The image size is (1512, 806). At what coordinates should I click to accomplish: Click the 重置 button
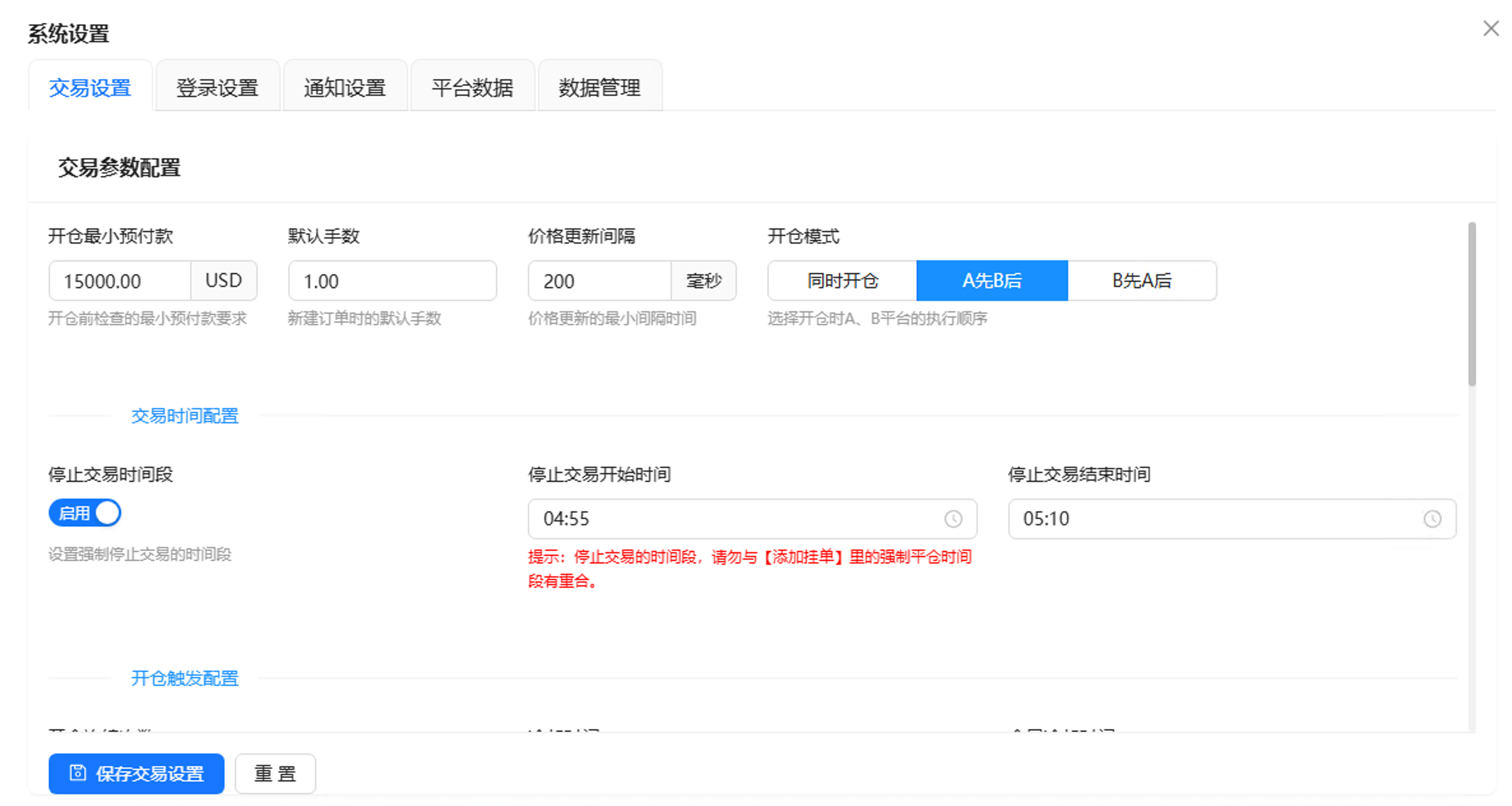(x=275, y=773)
